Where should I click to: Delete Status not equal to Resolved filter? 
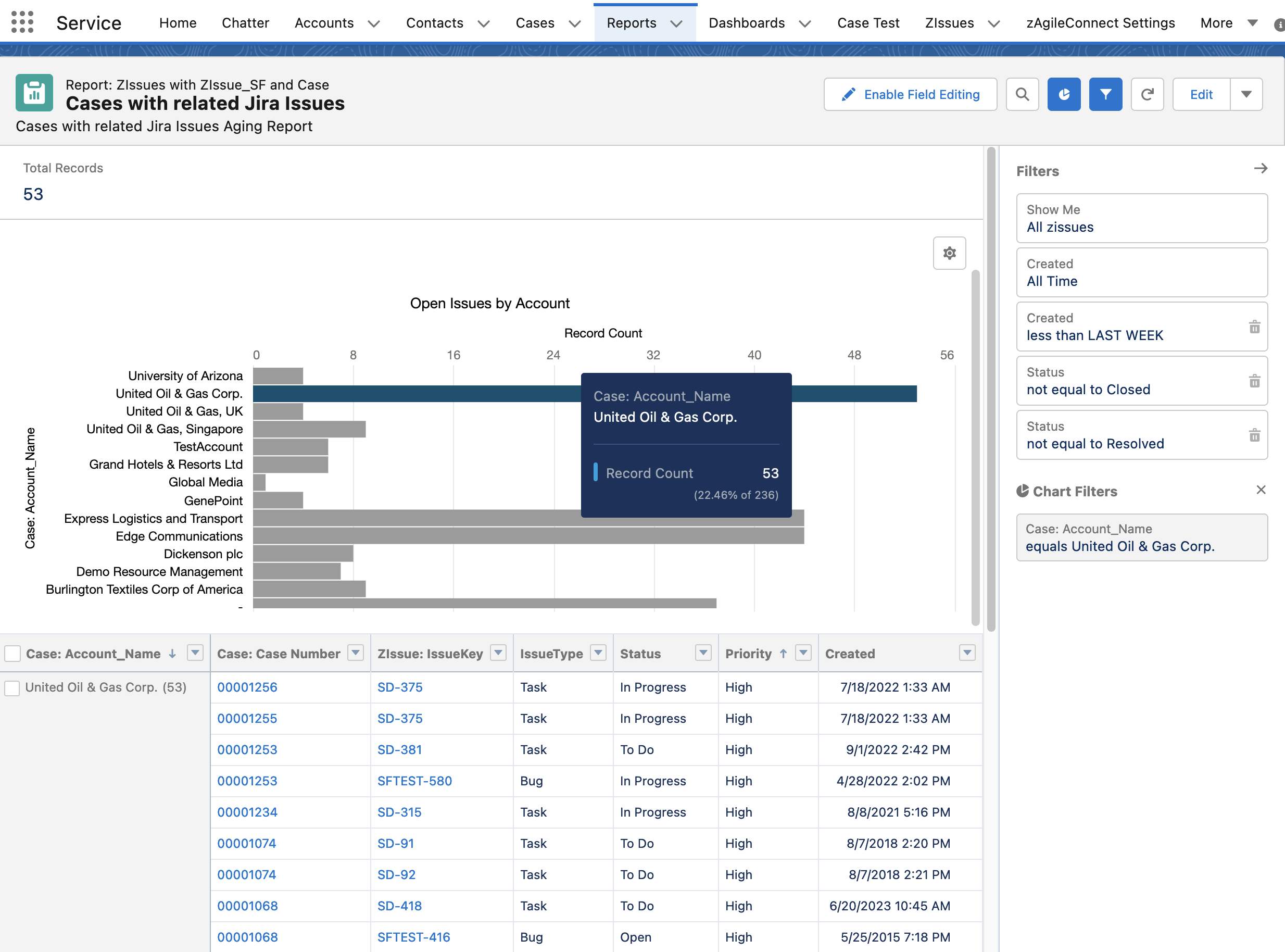point(1254,436)
